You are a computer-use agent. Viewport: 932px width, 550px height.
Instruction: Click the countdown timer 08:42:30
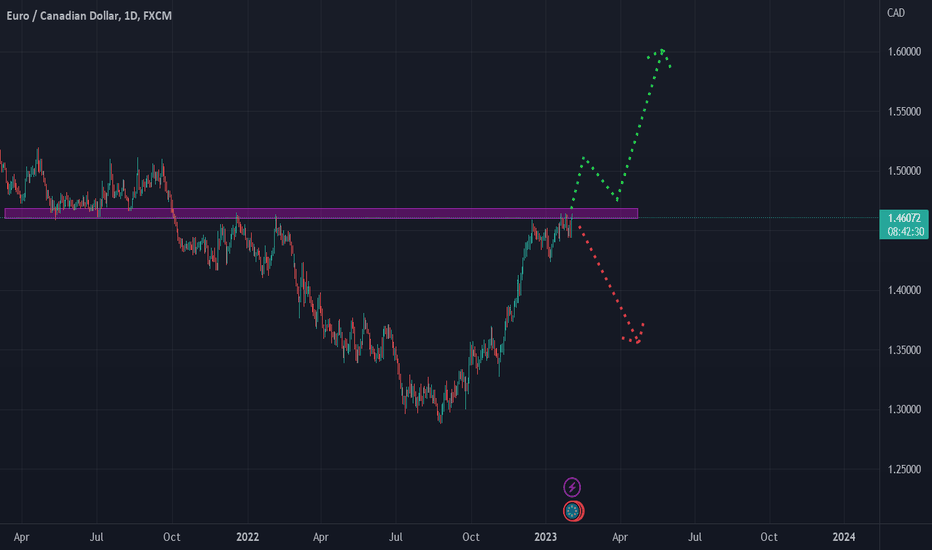click(905, 231)
